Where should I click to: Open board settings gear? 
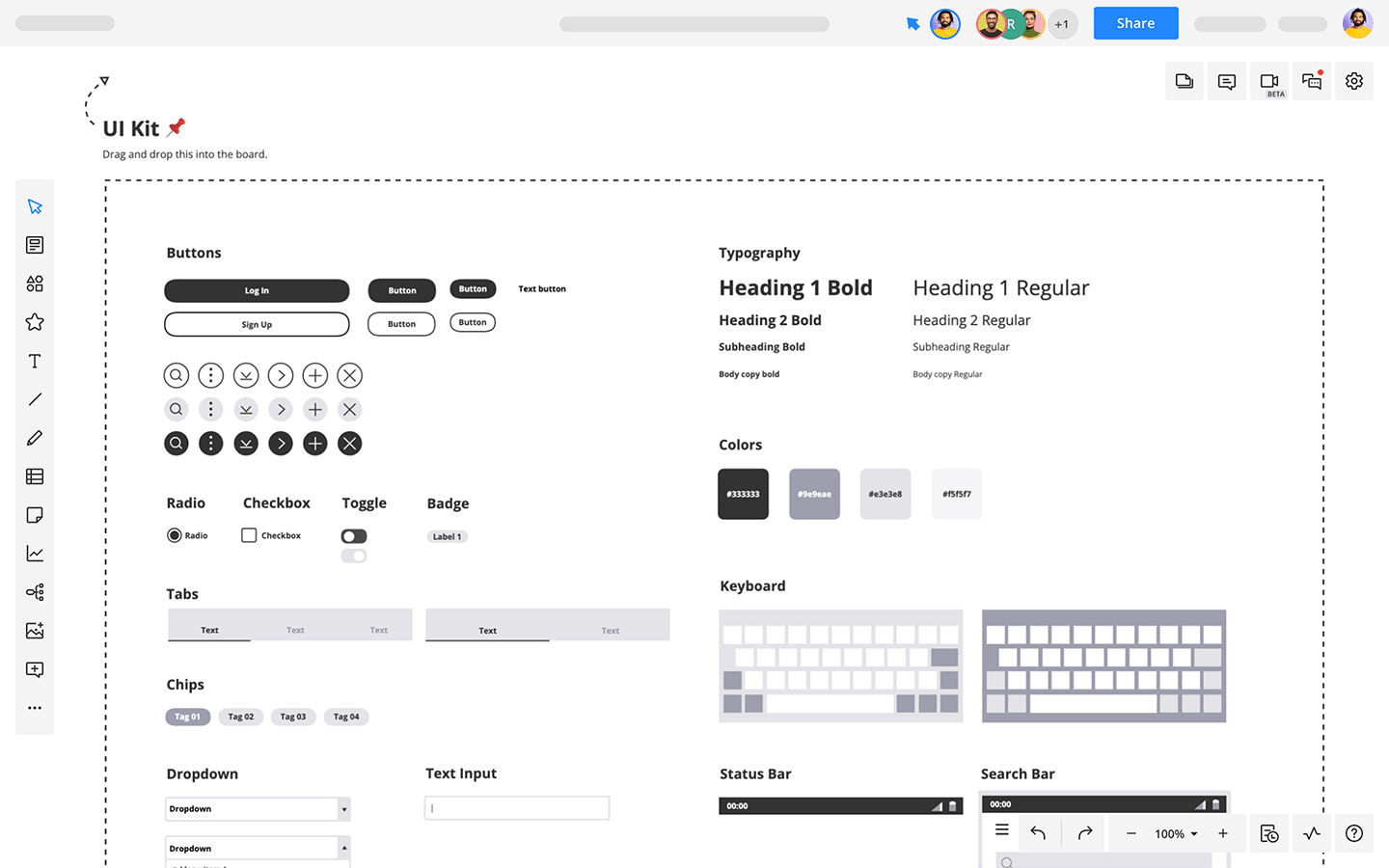[1354, 81]
